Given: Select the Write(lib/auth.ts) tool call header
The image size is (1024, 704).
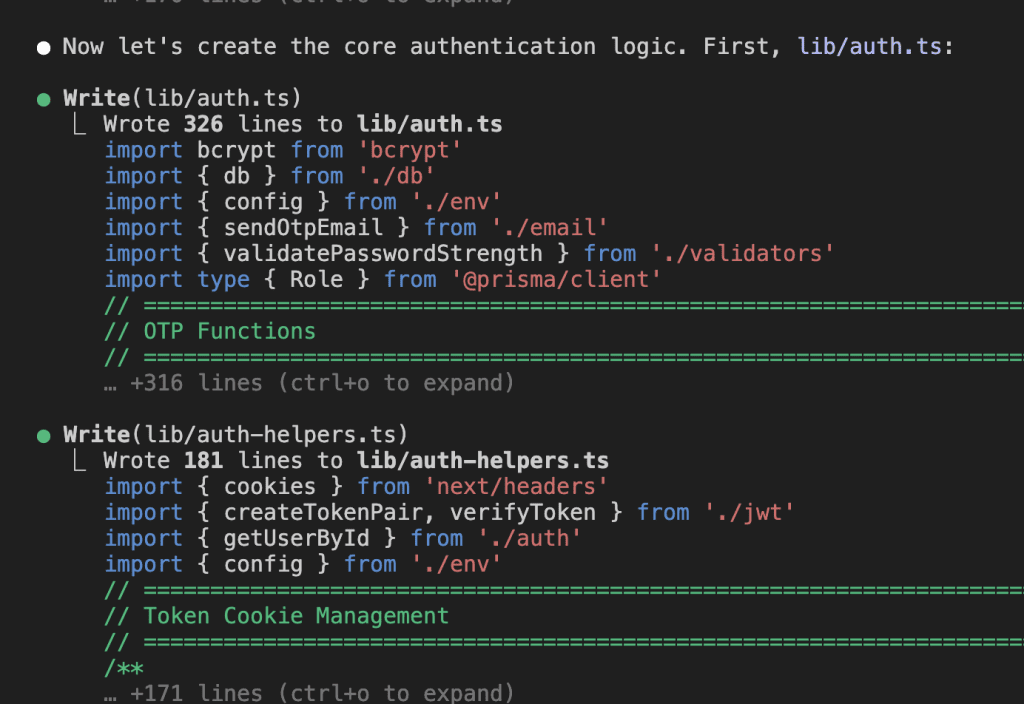Looking at the screenshot, I should pyautogui.click(x=182, y=98).
